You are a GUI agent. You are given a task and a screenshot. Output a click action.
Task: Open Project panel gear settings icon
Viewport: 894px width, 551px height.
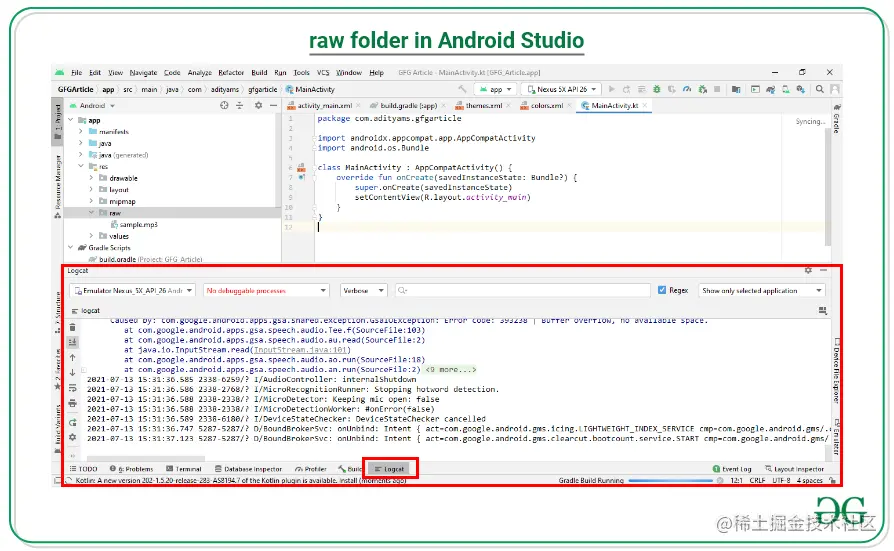pos(258,105)
